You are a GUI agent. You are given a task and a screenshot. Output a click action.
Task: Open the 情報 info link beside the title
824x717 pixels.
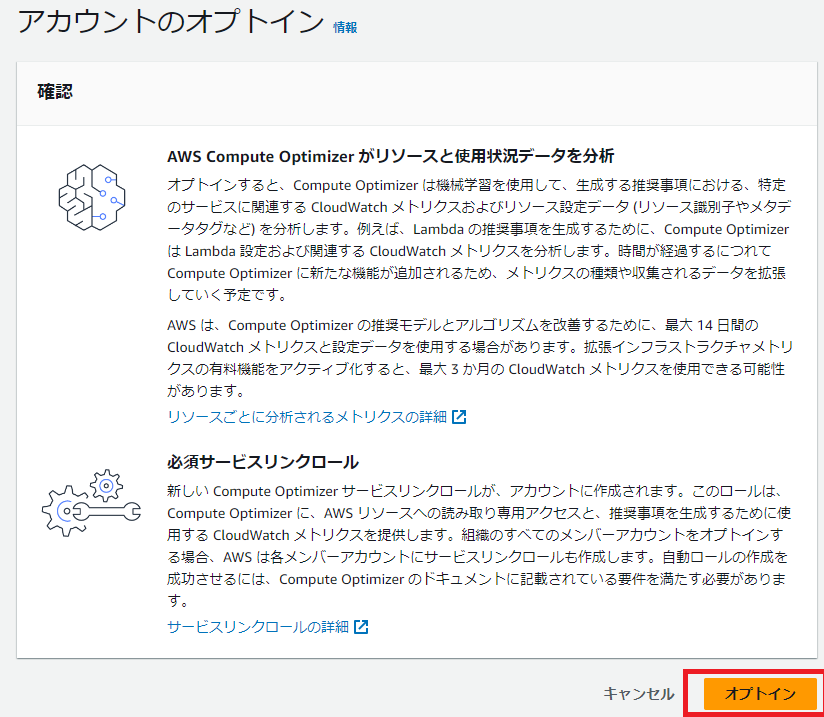[345, 27]
